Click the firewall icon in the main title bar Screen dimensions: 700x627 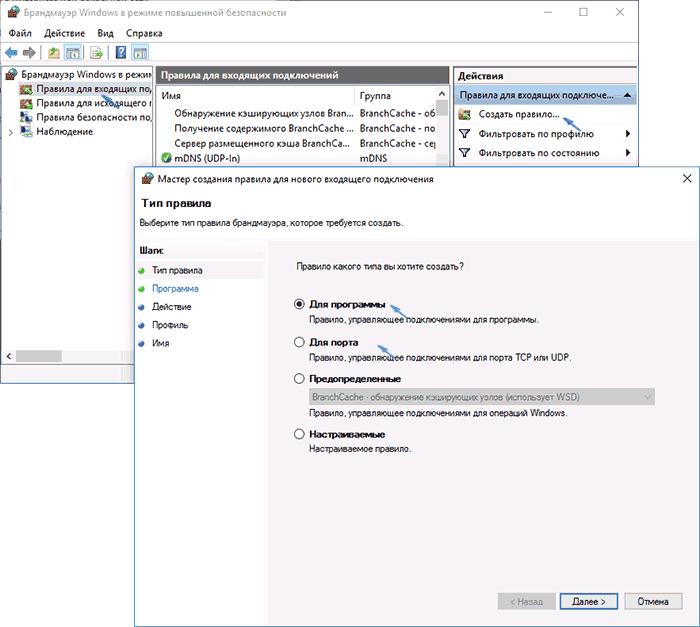tap(13, 12)
